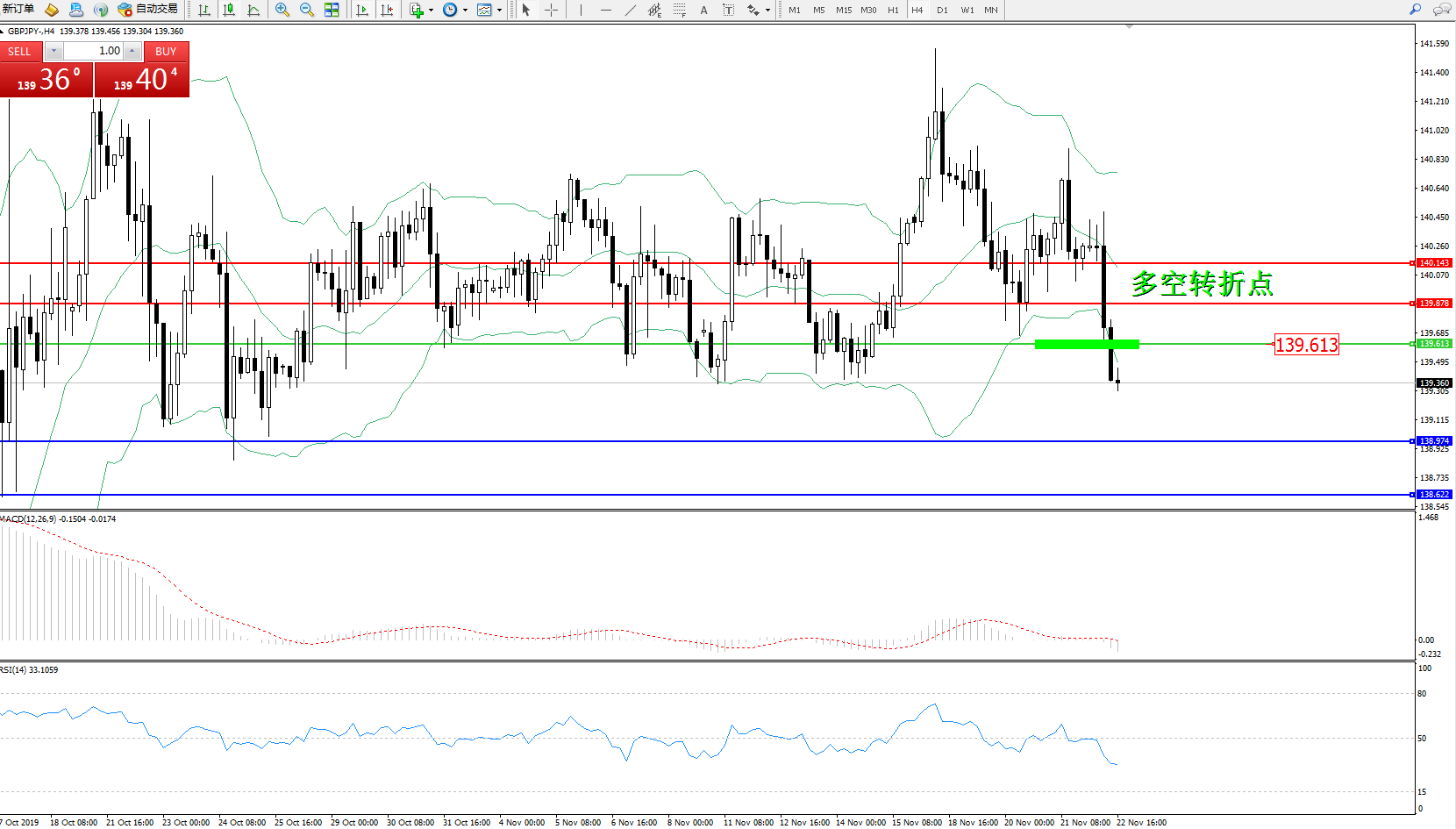
Task: Switch to the D1 timeframe
Action: click(x=942, y=10)
